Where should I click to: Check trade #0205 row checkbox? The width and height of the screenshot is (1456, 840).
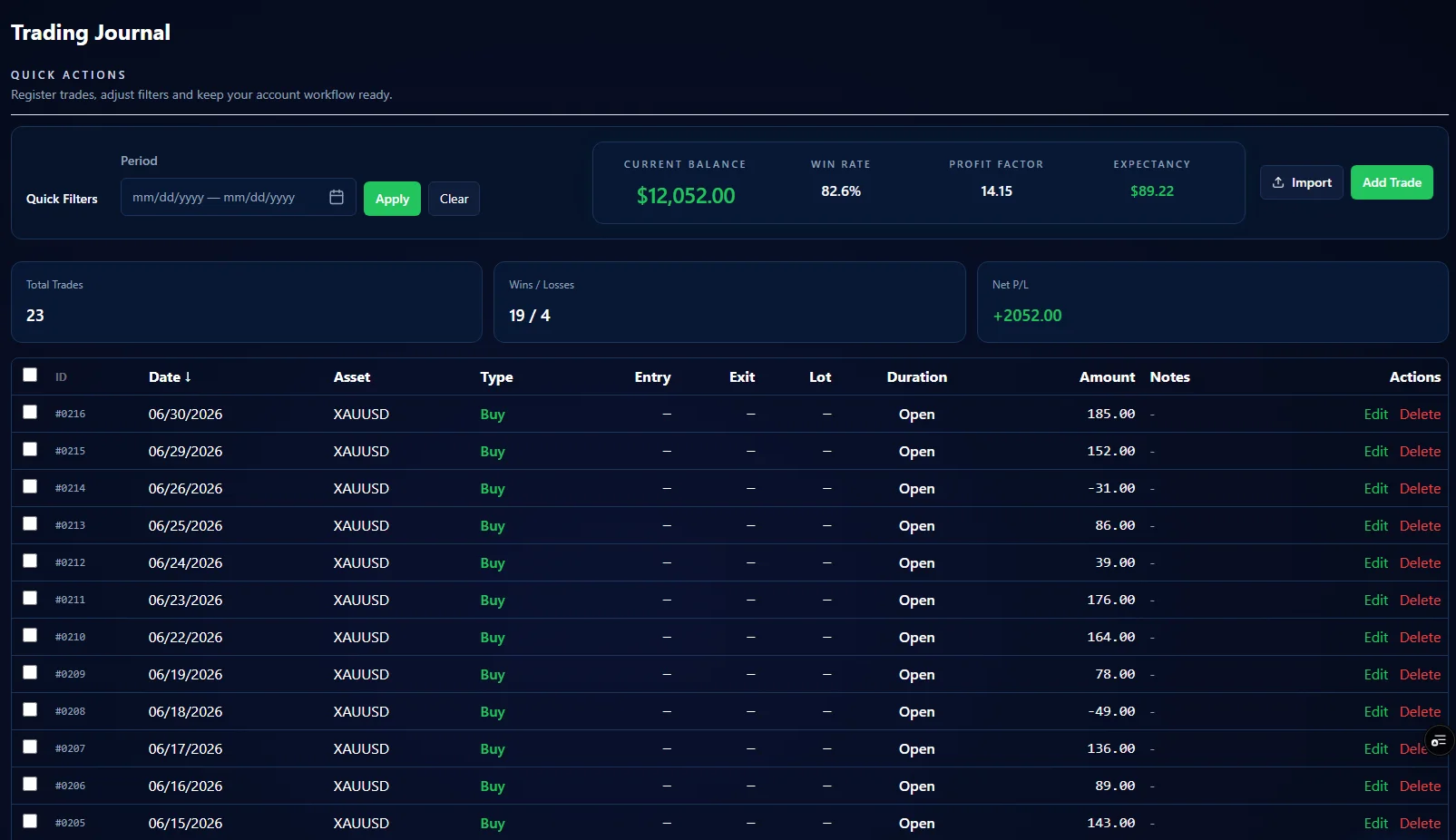click(30, 821)
